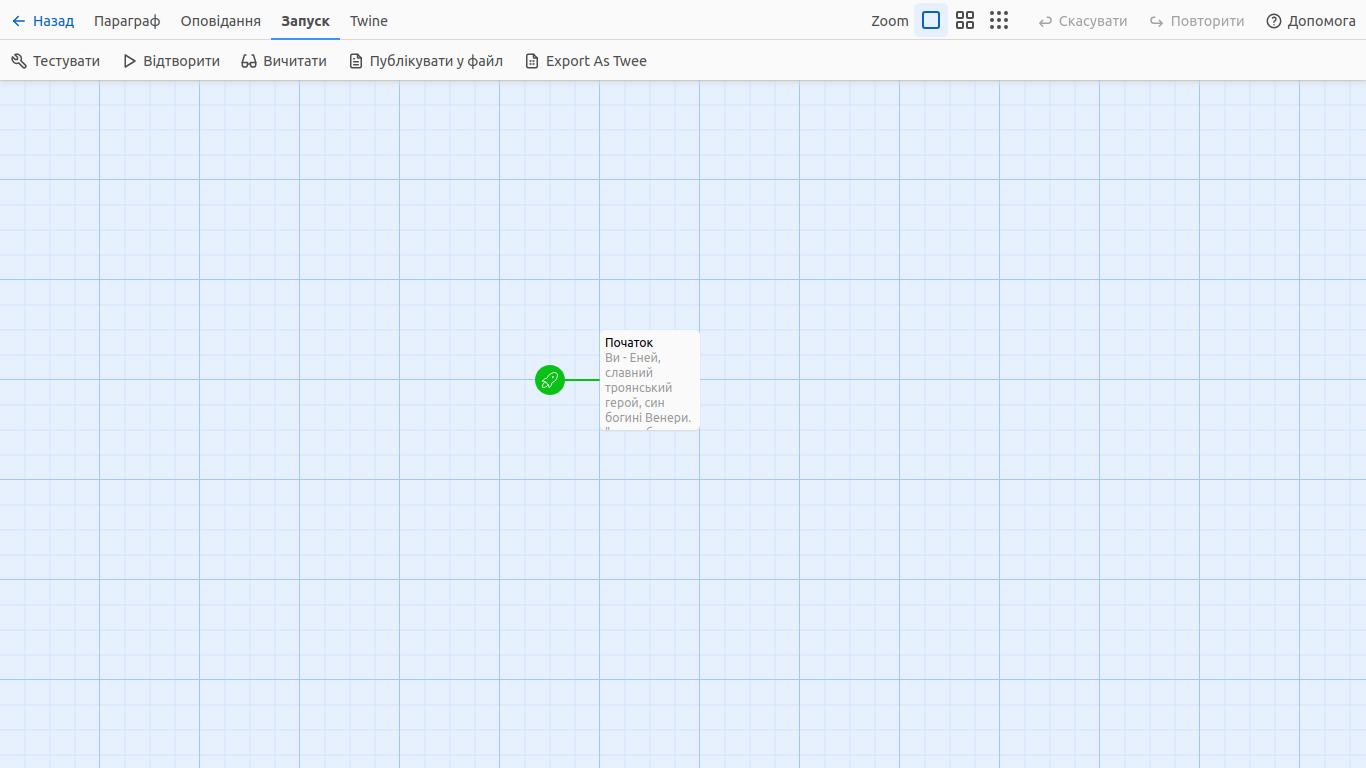
Task: Click the play triangle icon for Відтворити
Action: [130, 61]
